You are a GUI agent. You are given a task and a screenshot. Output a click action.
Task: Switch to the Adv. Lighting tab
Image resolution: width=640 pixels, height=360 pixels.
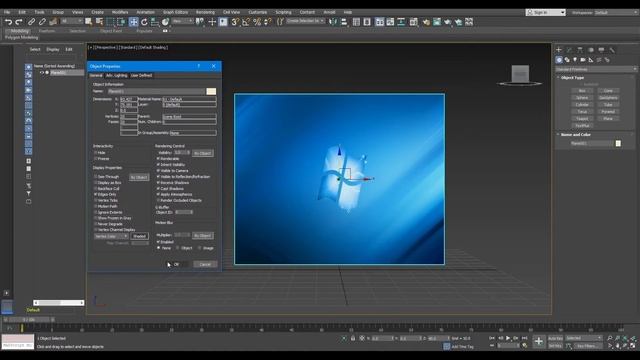coord(117,76)
